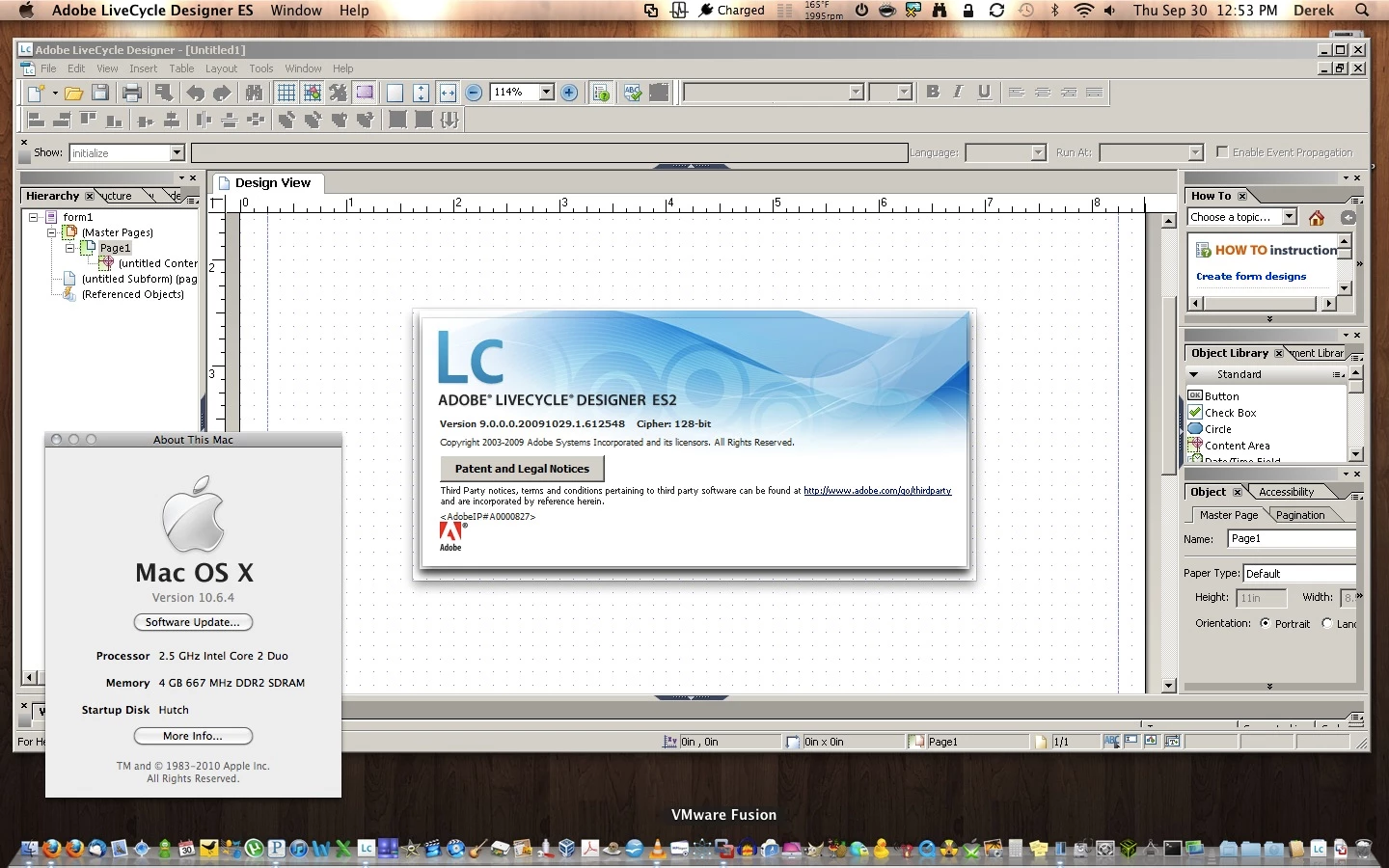1389x868 pixels.
Task: Open the Choose a topic dropdown
Action: coord(1290,217)
